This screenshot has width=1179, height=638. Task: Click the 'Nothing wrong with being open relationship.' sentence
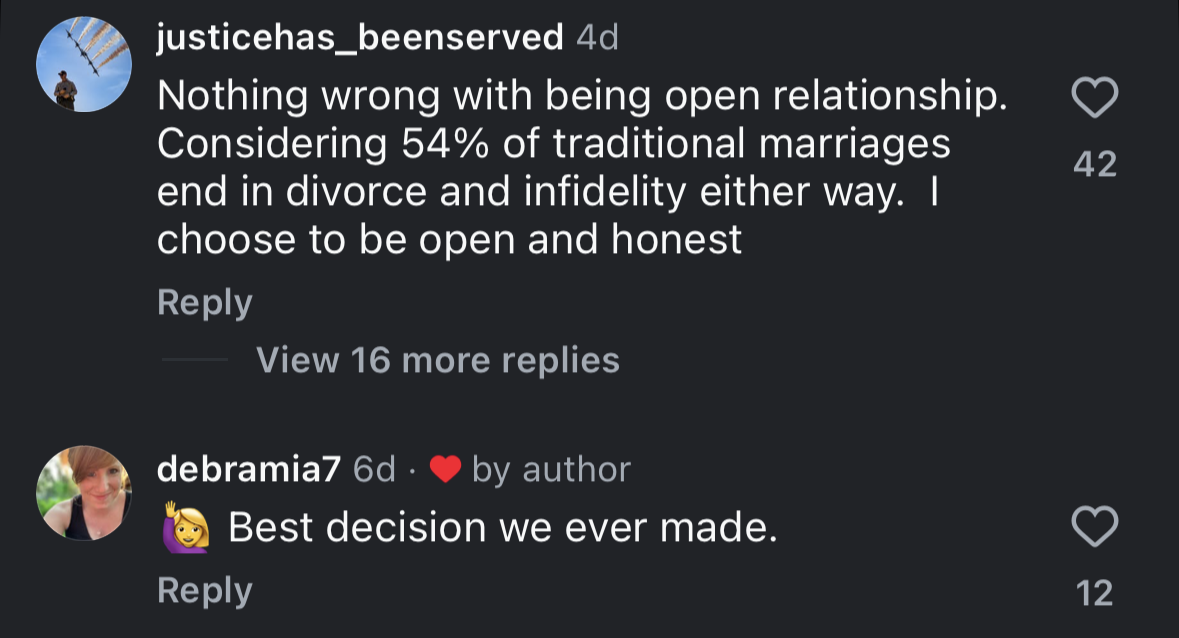(580, 96)
